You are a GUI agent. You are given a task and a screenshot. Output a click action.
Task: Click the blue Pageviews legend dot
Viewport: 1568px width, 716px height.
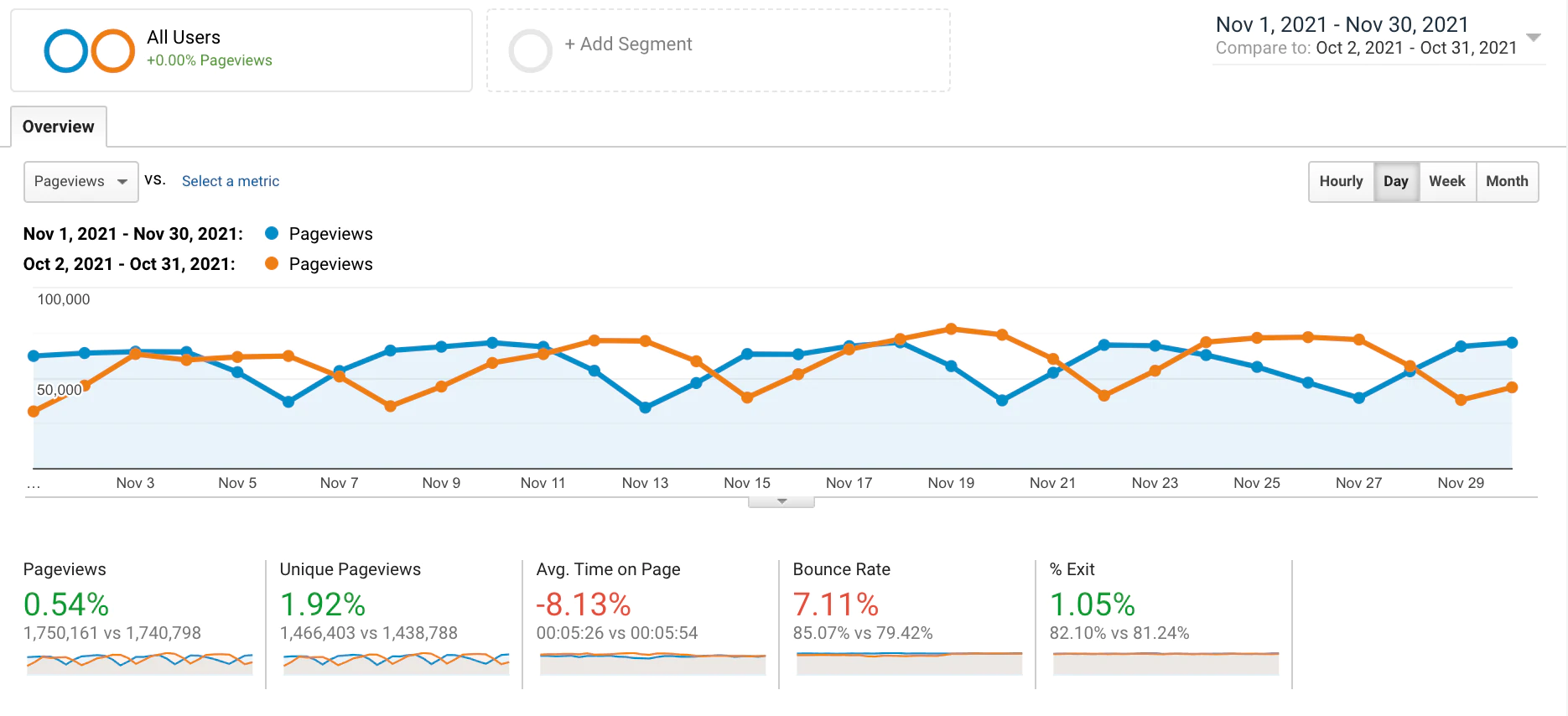[x=272, y=233]
